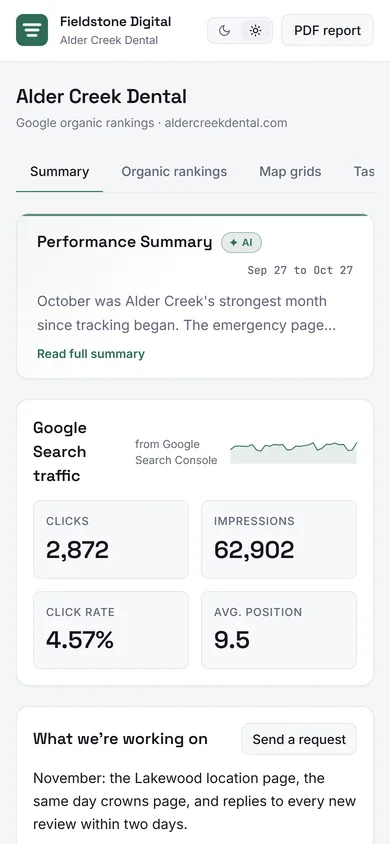Click the AI badge beside Performance Summary

point(242,243)
